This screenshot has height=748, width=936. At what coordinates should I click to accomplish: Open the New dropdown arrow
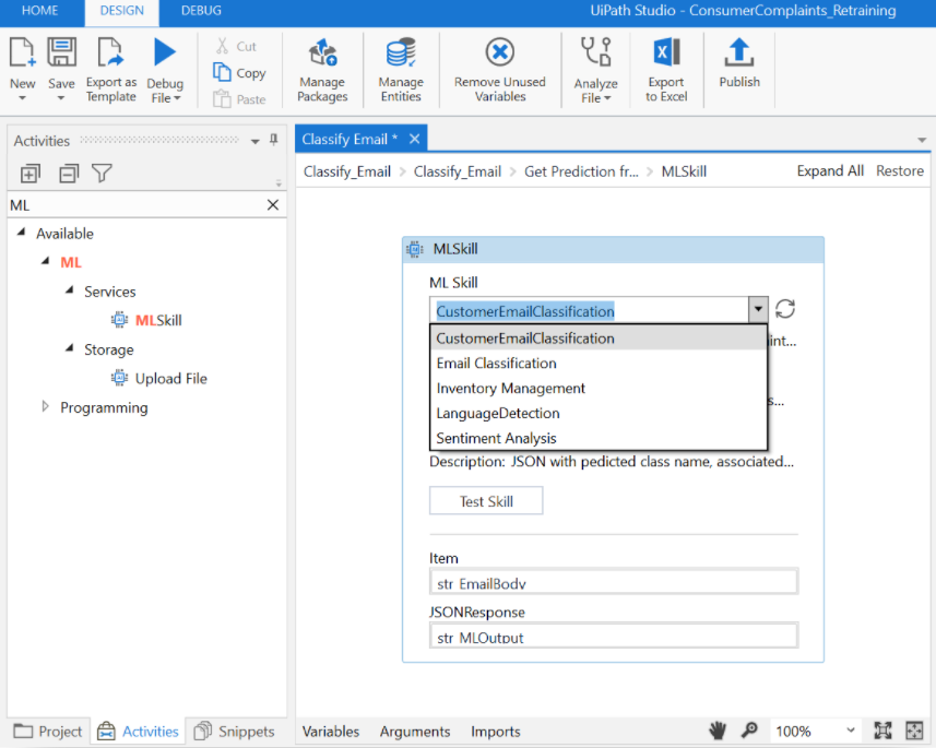22,98
